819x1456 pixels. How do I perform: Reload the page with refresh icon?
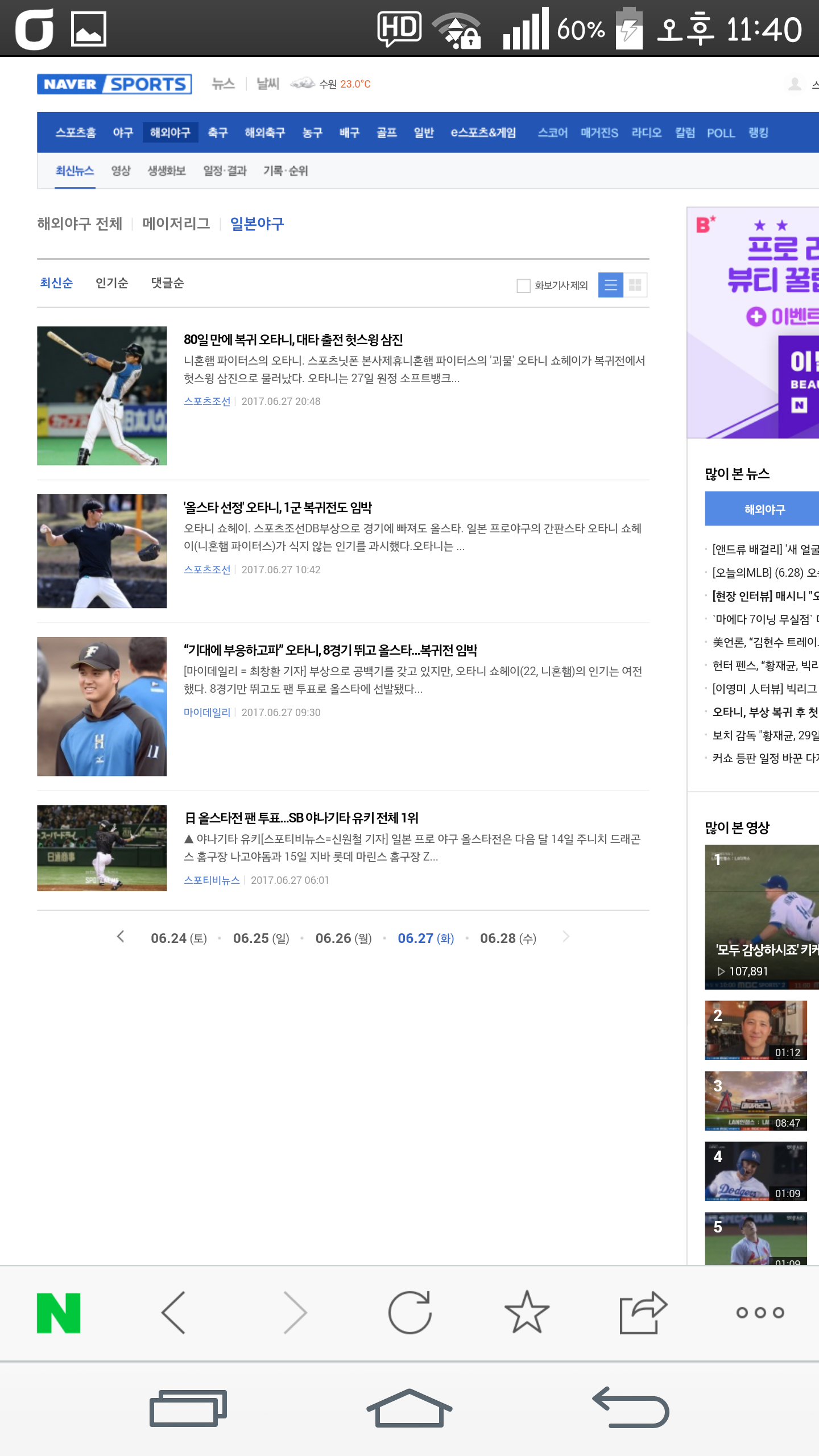coord(409,1313)
